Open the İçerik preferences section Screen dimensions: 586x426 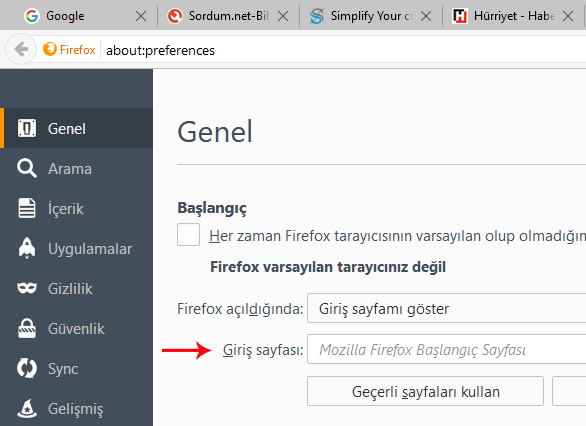[x=76, y=208]
